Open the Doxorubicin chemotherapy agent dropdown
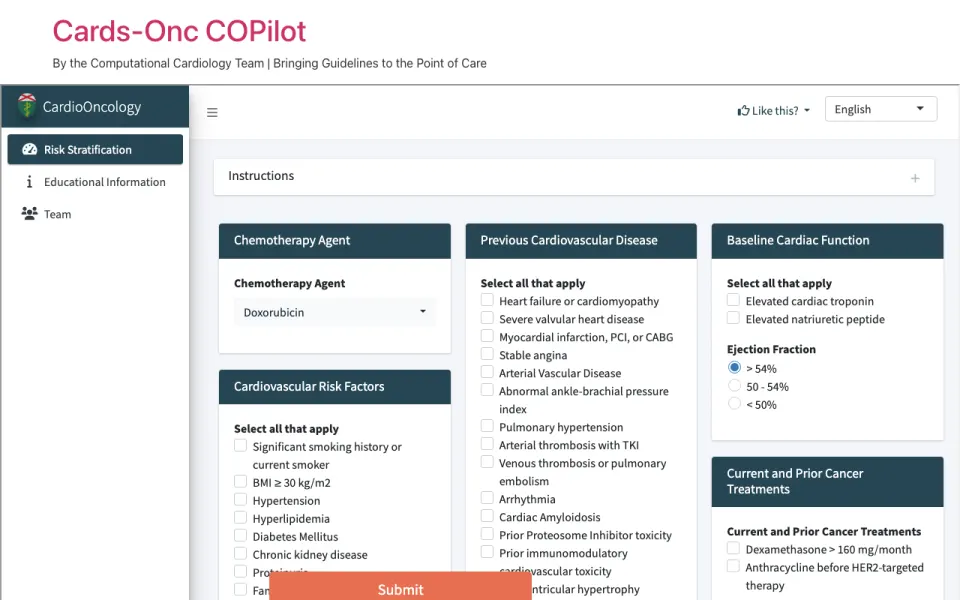The height and width of the screenshot is (600, 960). (x=335, y=312)
